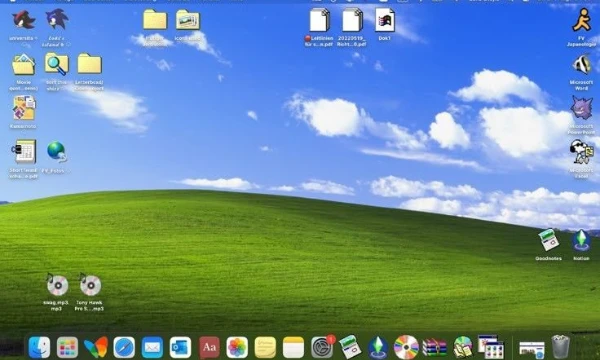The image size is (600, 360).
Task: Open Stickies in the dock
Action: 265,347
